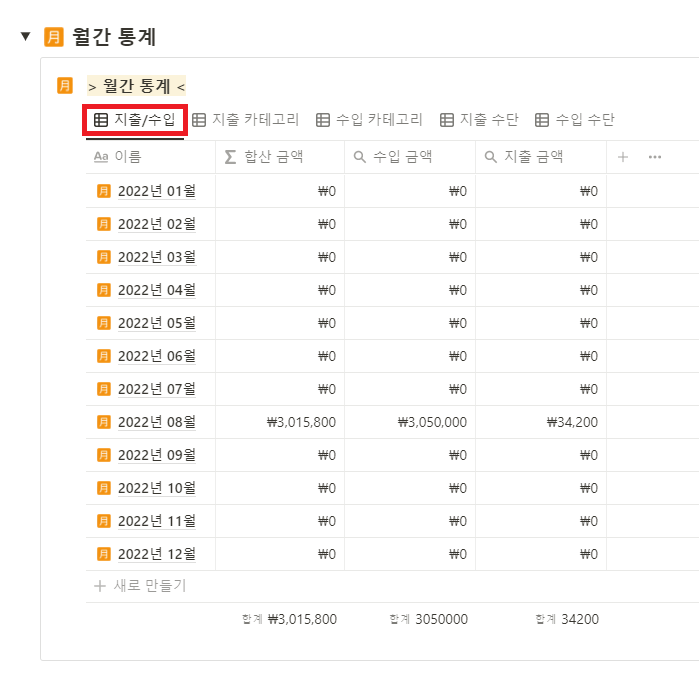Open the 2022년 05월 page
Image resolution: width=699 pixels, height=678 pixels.
156,323
